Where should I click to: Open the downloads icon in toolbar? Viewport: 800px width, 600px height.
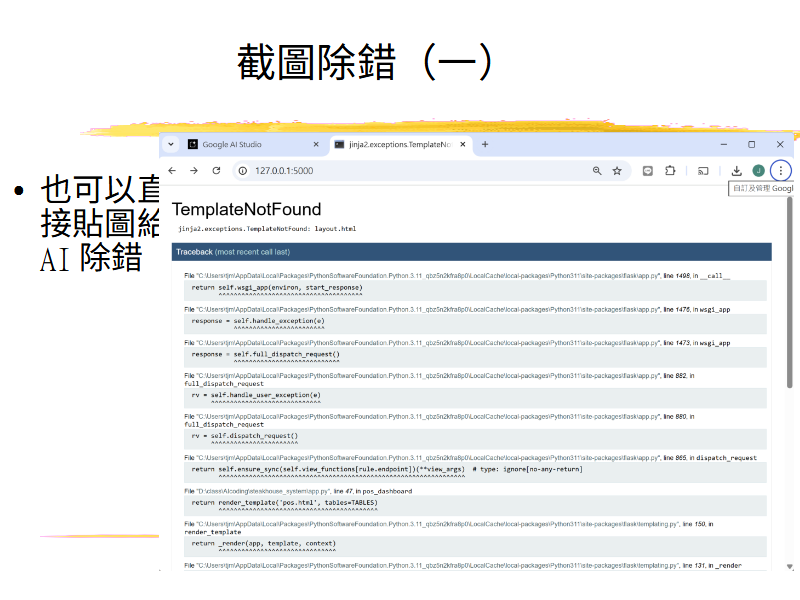tap(737, 171)
